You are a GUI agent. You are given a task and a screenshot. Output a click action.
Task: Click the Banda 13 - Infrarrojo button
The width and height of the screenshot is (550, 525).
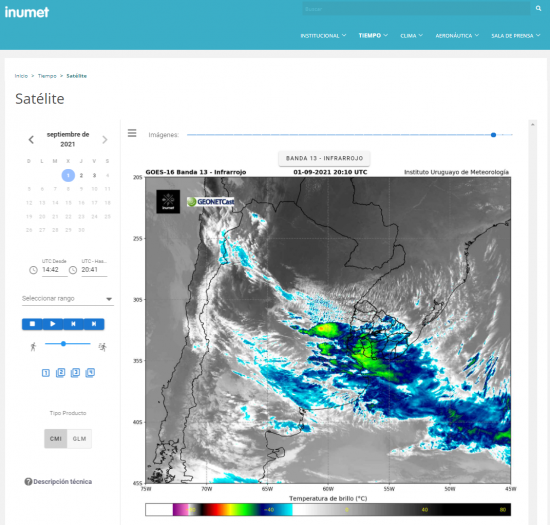point(324,159)
